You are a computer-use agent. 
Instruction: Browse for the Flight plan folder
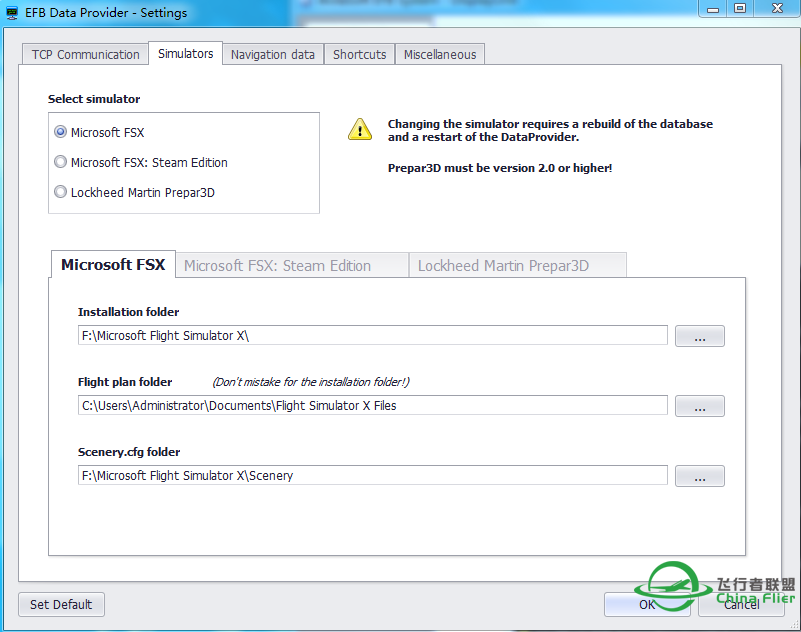[699, 406]
